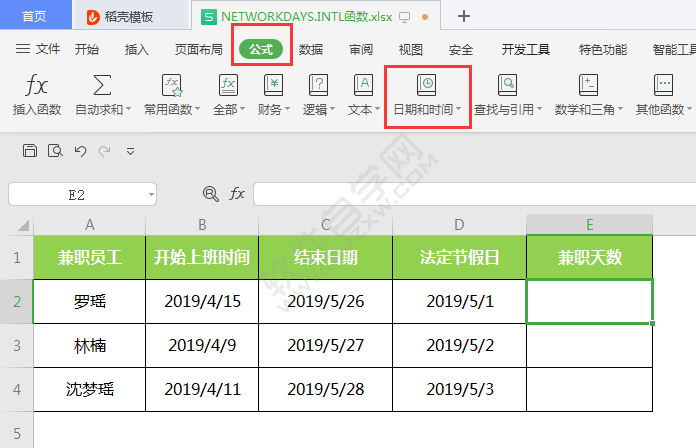
Task: Click the Select All corner triangle
Action: coord(24,226)
